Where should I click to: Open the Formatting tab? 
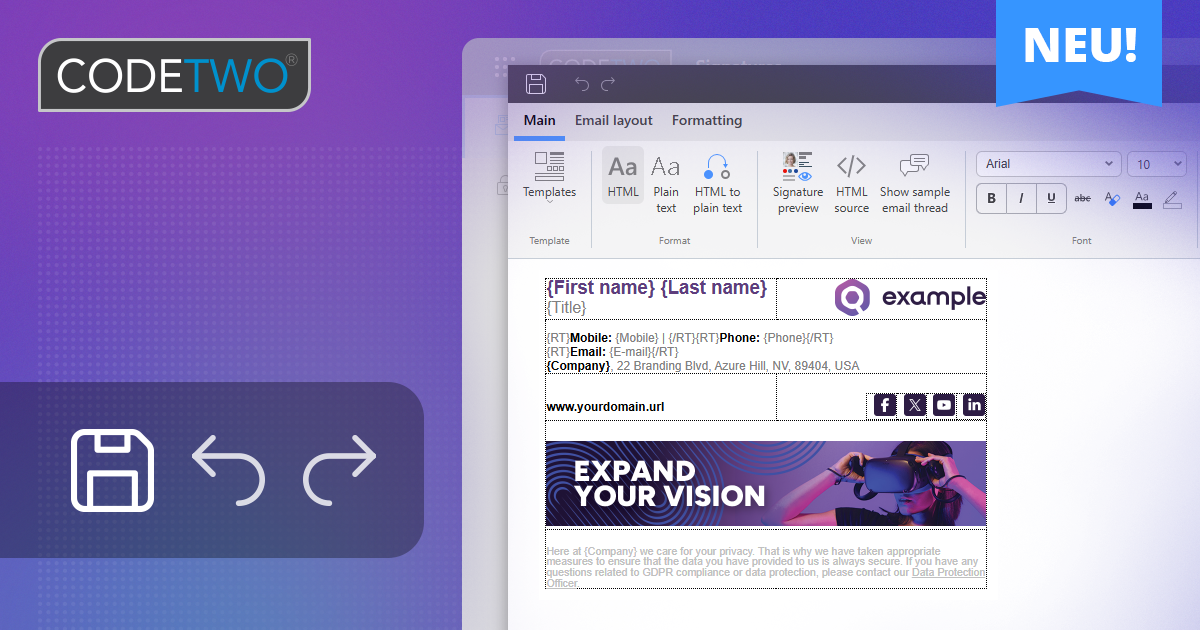point(707,120)
